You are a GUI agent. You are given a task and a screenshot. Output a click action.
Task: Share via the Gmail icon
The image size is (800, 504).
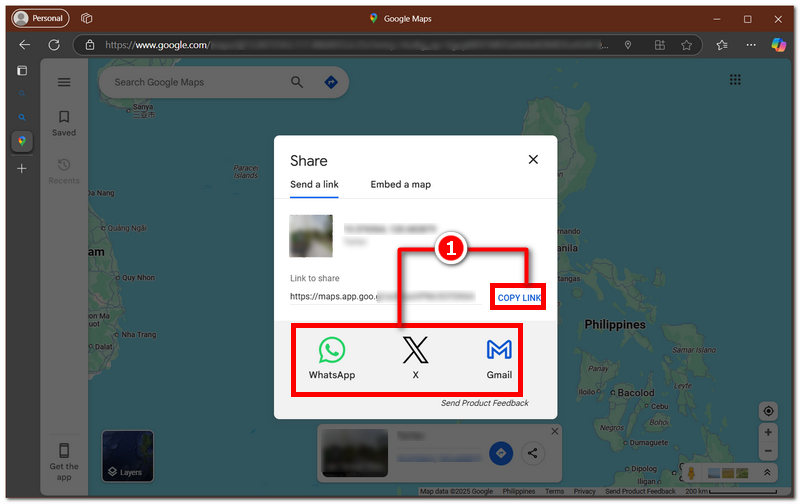point(499,358)
